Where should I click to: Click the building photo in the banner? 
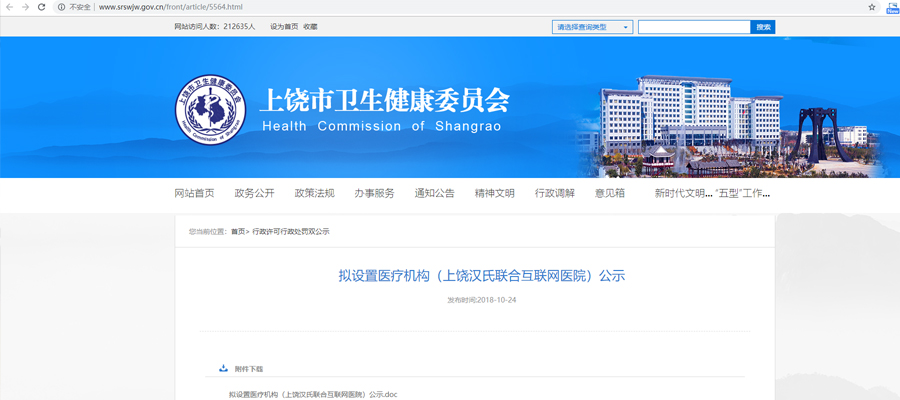pyautogui.click(x=728, y=125)
